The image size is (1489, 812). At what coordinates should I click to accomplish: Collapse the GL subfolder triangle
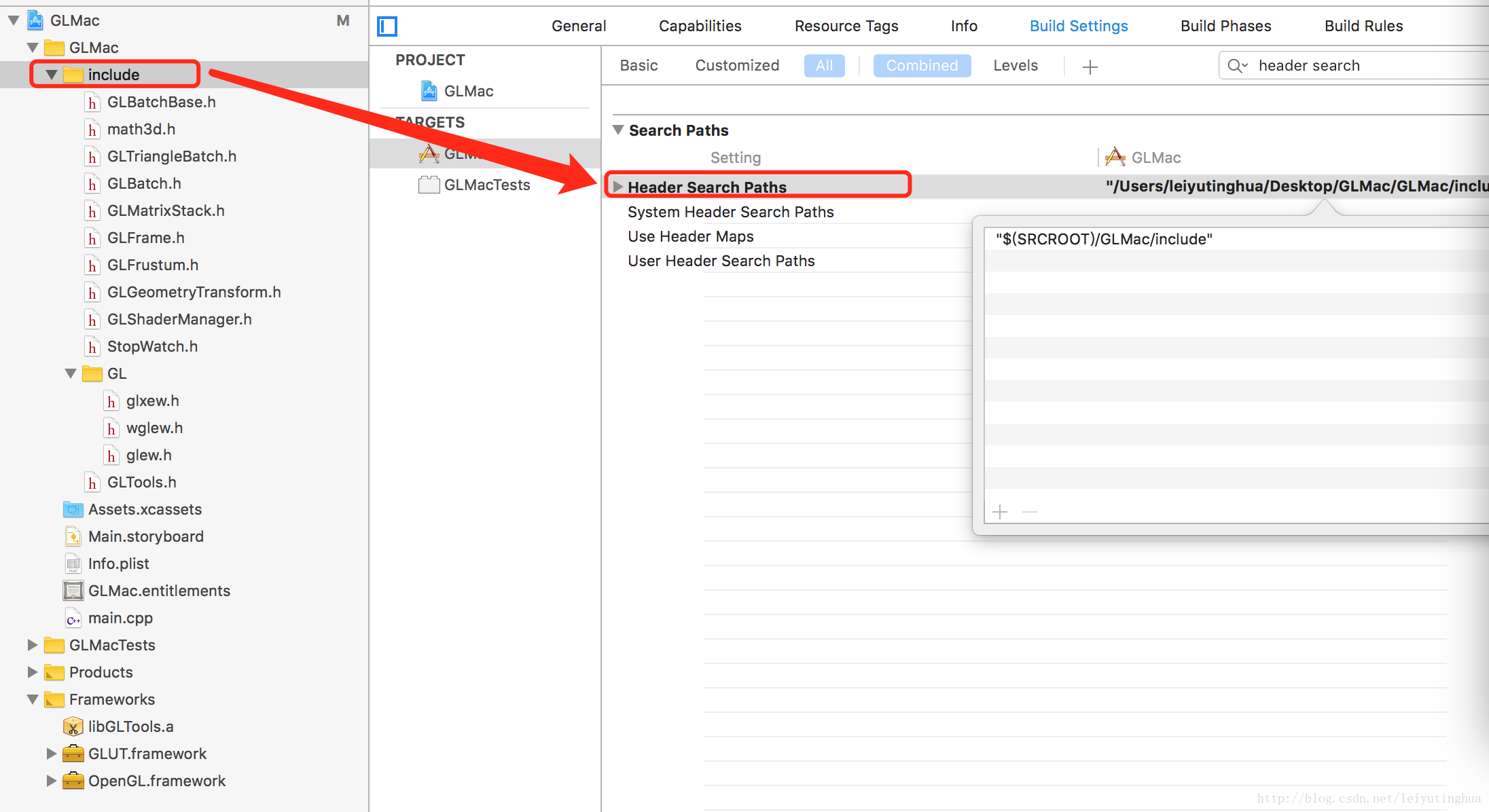tap(71, 374)
